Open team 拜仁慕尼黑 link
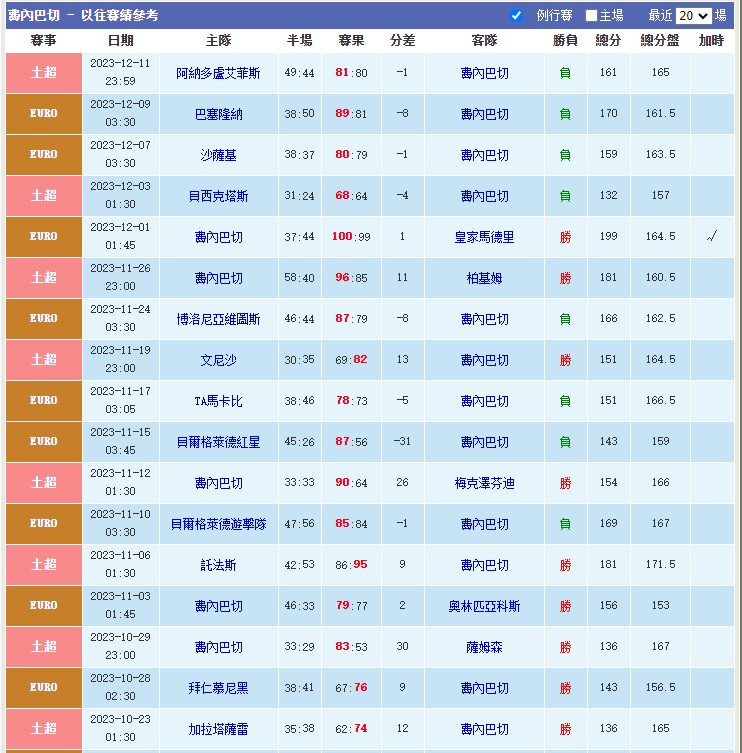 [218, 688]
